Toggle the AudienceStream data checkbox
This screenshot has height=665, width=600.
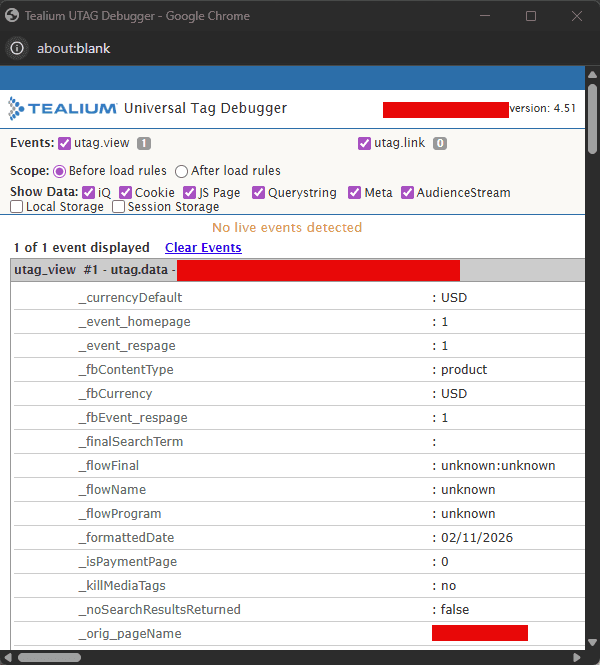[x=407, y=193]
